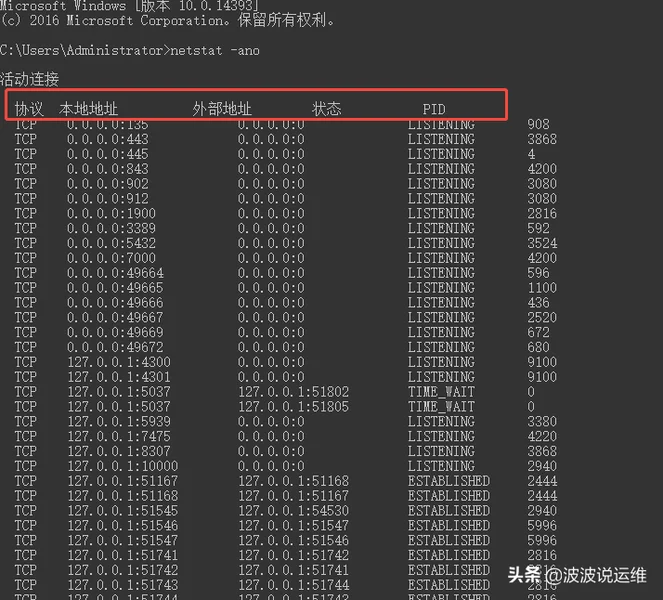Select the copyright line "(c) 2016 Microsoft Corporation"
Screen dimensions: 663x600
(x=114, y=20)
